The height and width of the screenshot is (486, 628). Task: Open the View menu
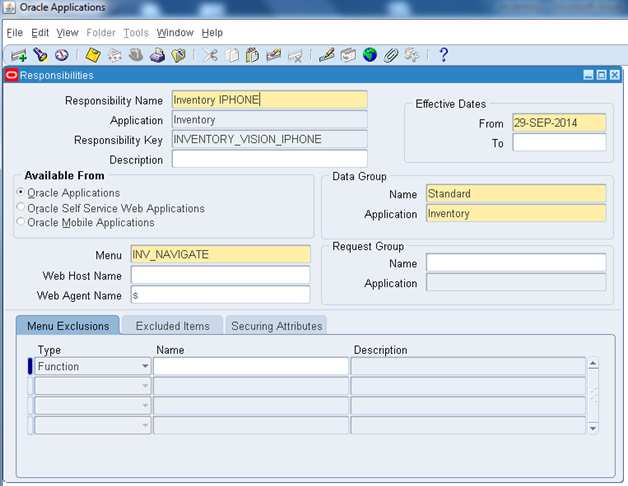(67, 33)
